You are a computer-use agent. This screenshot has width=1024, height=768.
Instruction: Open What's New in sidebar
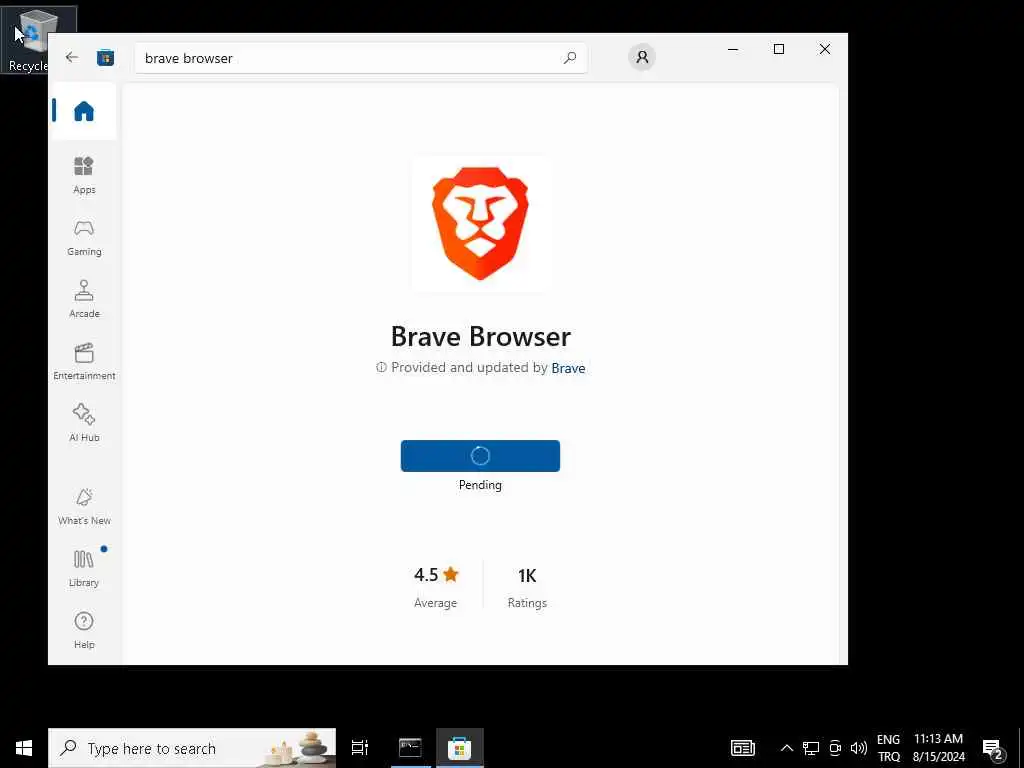84,507
